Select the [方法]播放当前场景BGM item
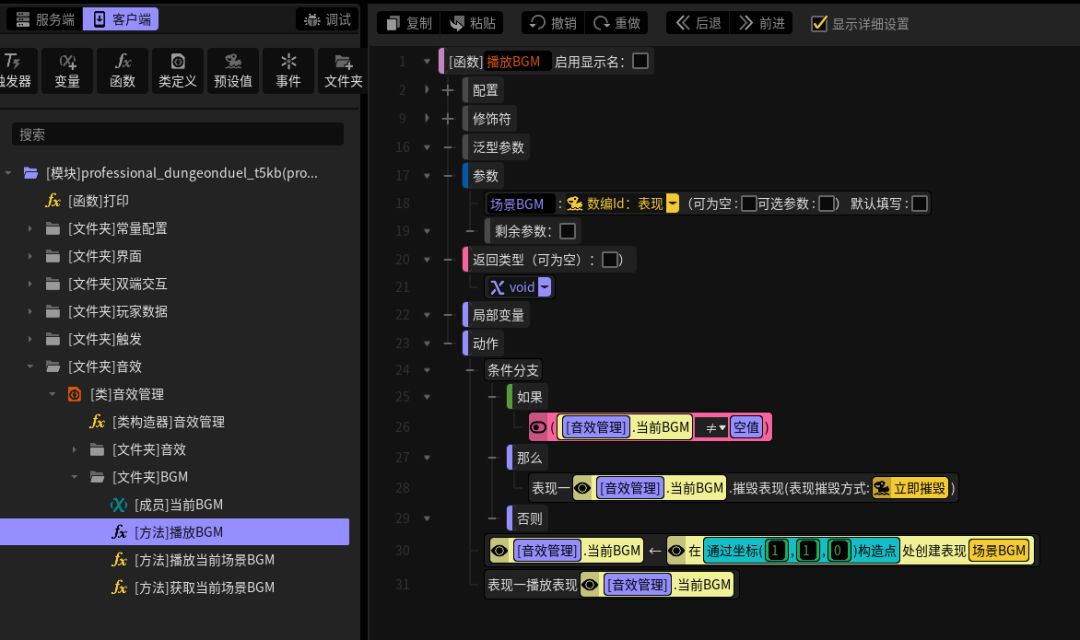The height and width of the screenshot is (640, 1080). pos(192,559)
